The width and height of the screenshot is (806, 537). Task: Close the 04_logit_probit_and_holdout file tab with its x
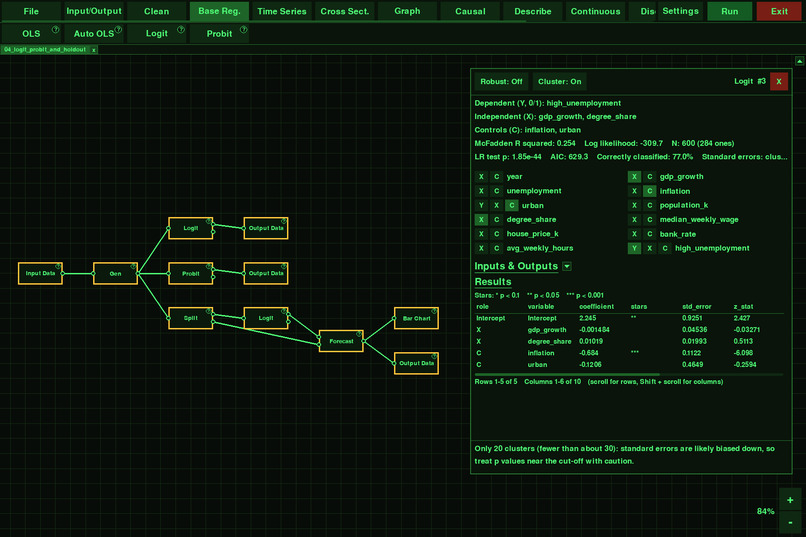coord(94,50)
